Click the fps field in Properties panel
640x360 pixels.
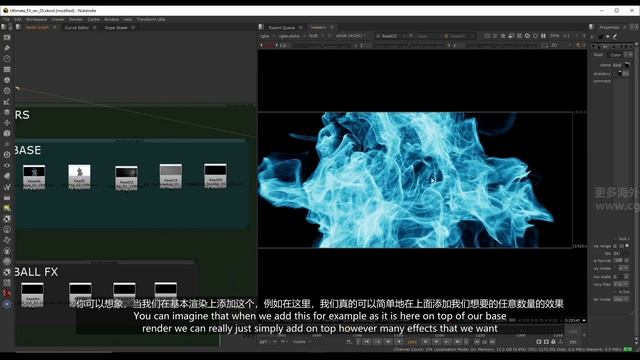pos(620,253)
